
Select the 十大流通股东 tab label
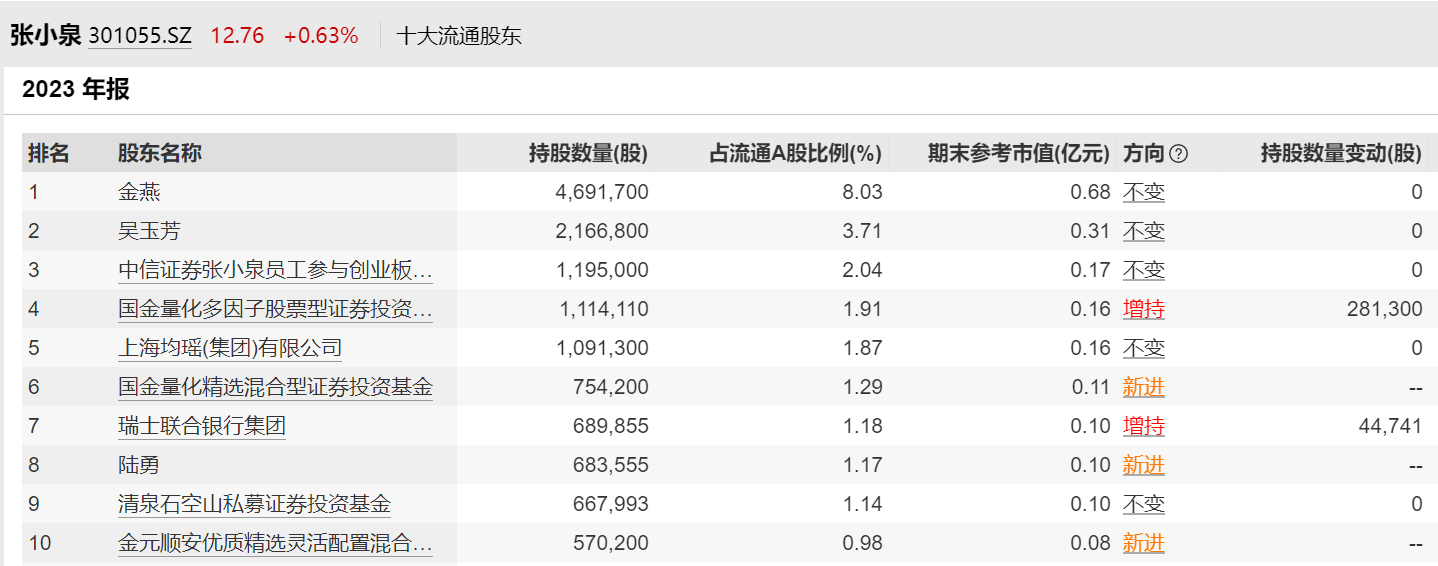point(459,36)
